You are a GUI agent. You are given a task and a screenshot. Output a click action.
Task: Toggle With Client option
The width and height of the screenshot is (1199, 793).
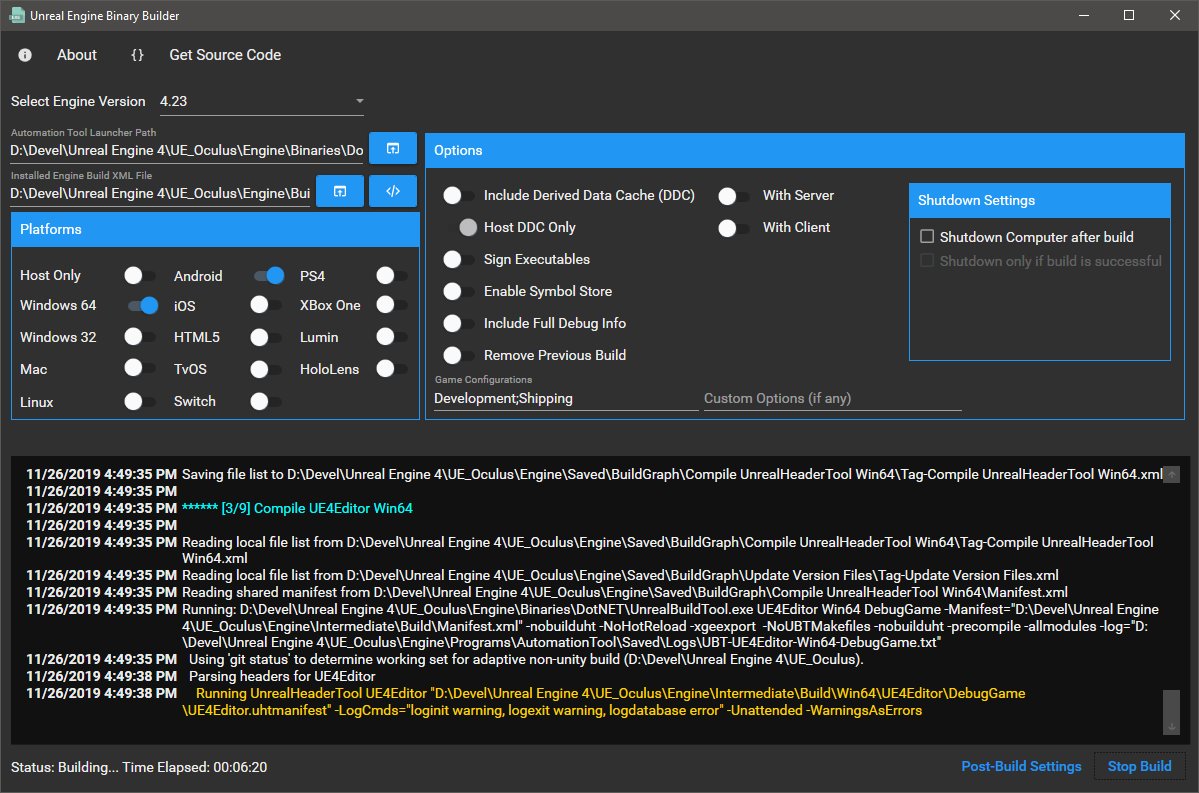click(733, 228)
